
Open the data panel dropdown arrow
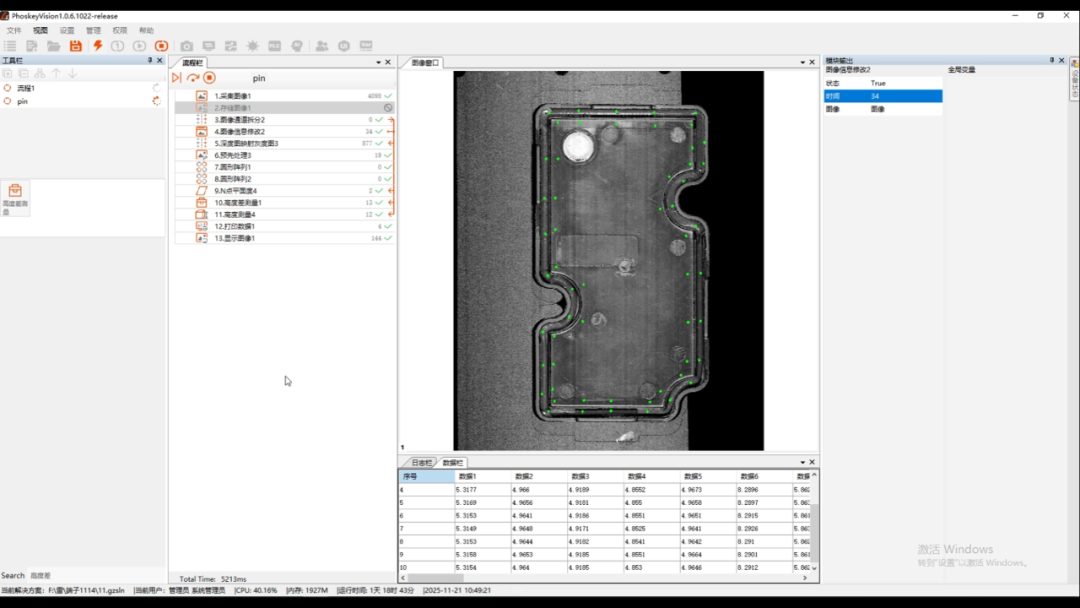click(x=801, y=462)
